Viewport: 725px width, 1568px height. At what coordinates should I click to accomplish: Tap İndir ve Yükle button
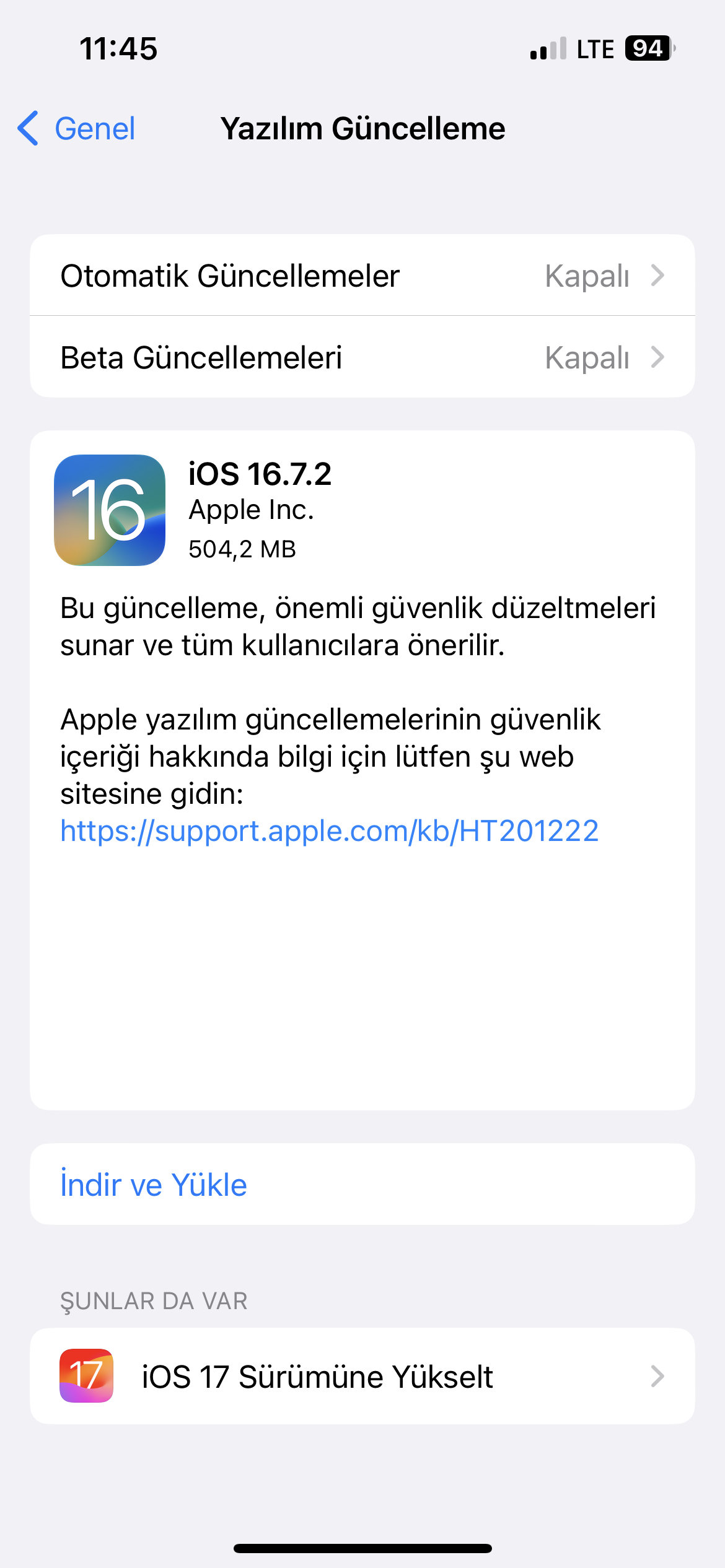(362, 1184)
